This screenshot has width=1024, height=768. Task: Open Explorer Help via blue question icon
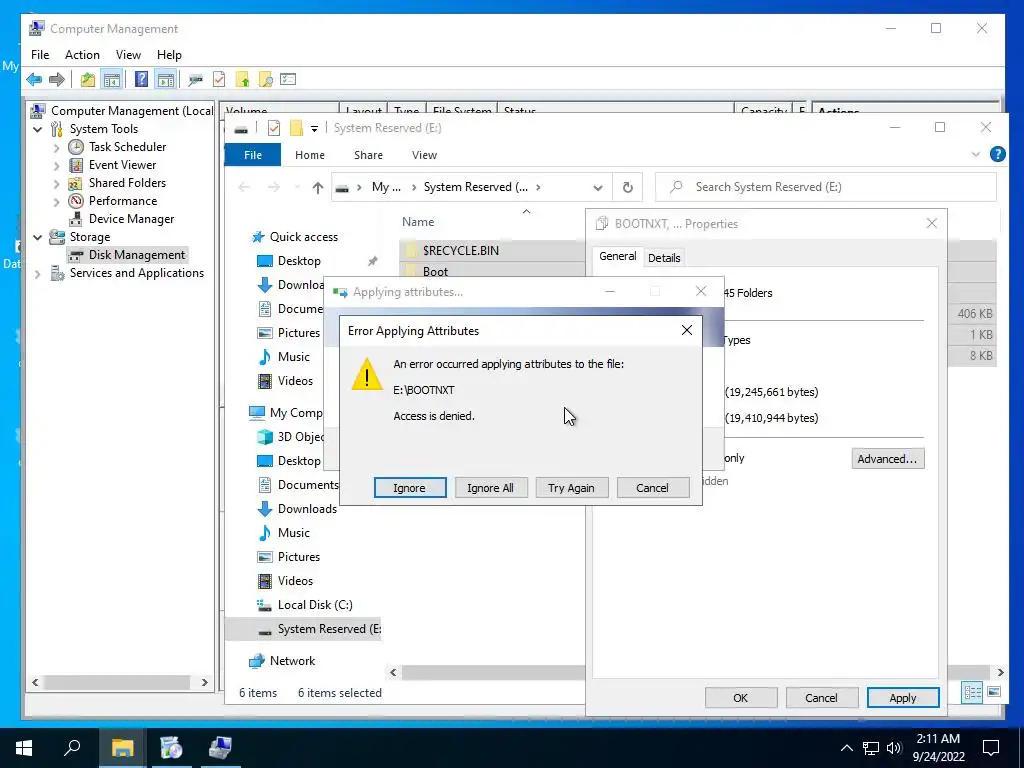(997, 154)
